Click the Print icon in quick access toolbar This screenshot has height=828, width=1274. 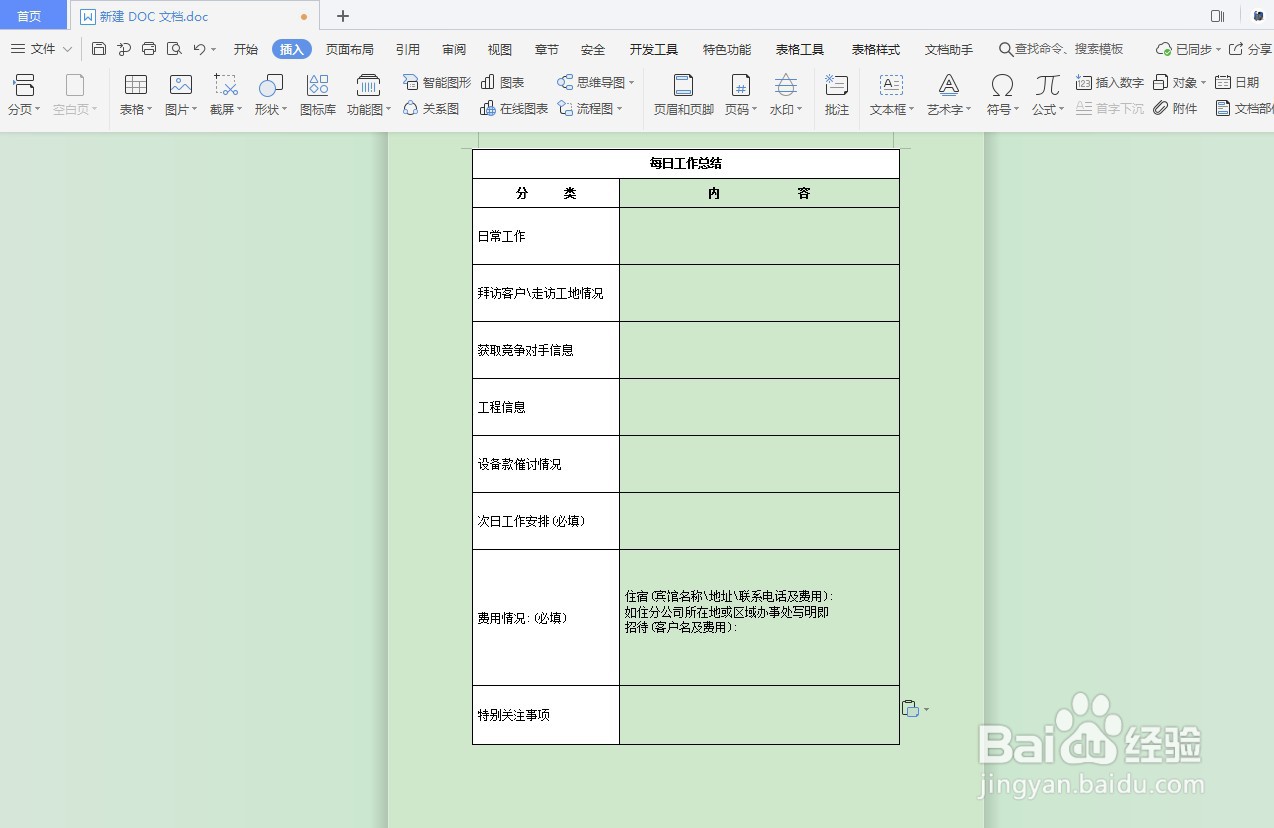pos(149,49)
